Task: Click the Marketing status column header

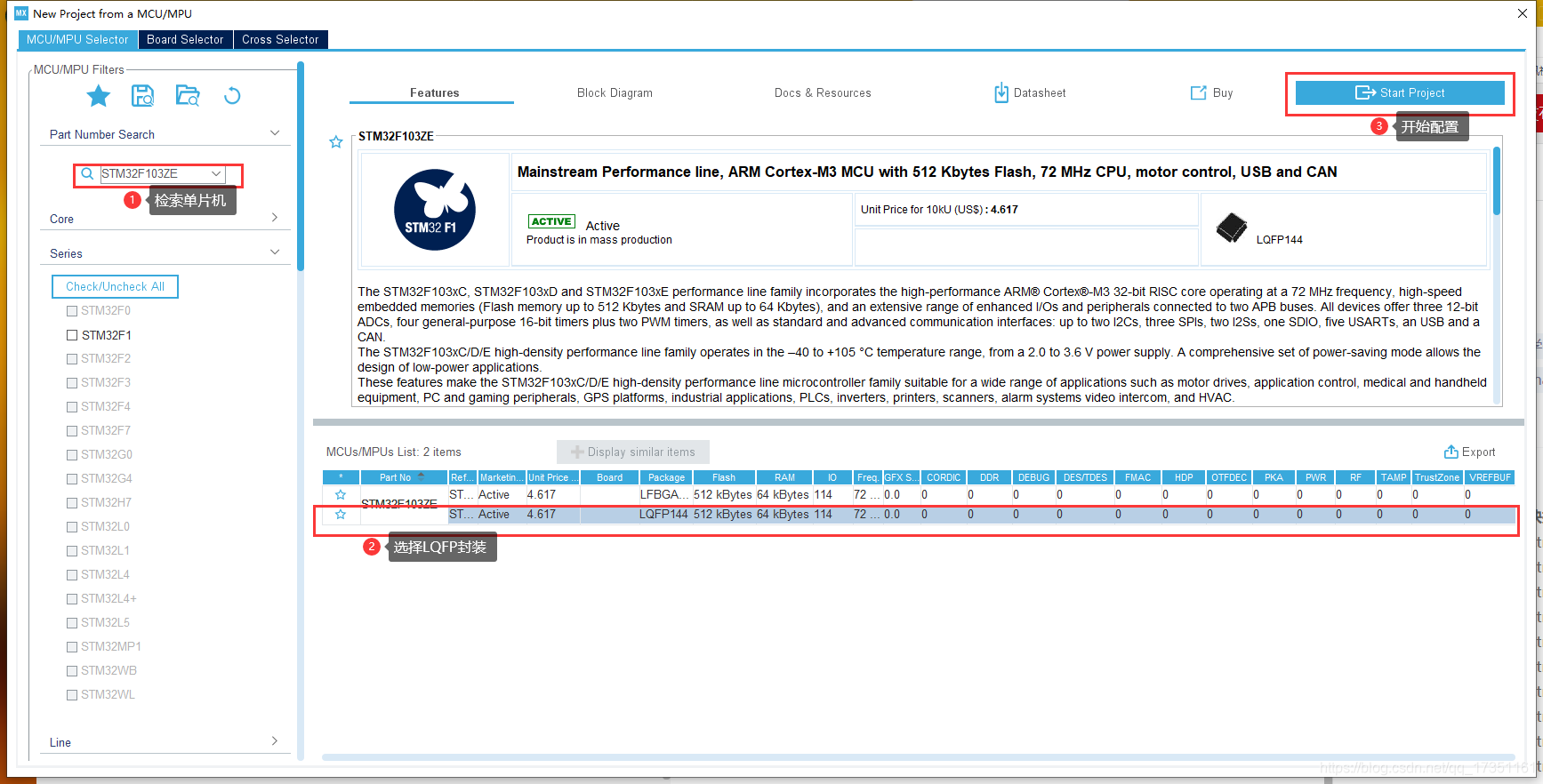Action: [x=502, y=477]
